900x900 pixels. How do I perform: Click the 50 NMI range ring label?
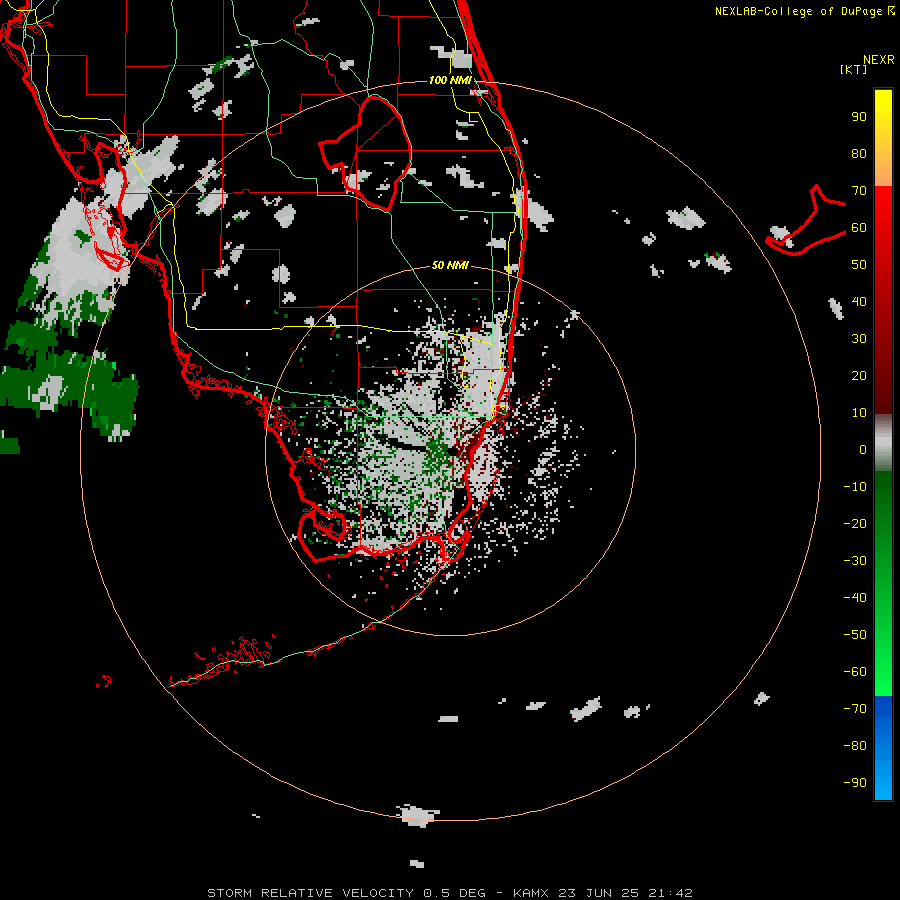pyautogui.click(x=450, y=265)
